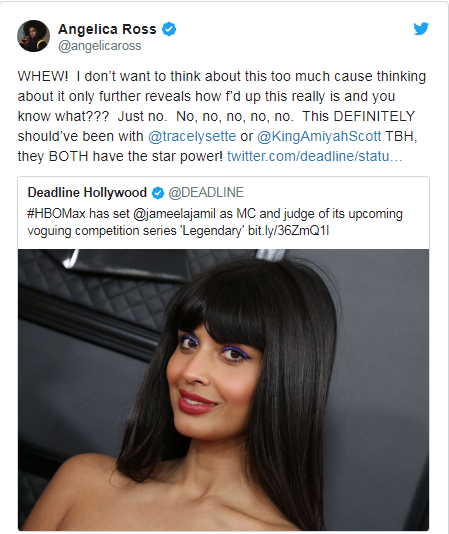
Task: Click the quoted tweet card header
Action: [136, 192]
